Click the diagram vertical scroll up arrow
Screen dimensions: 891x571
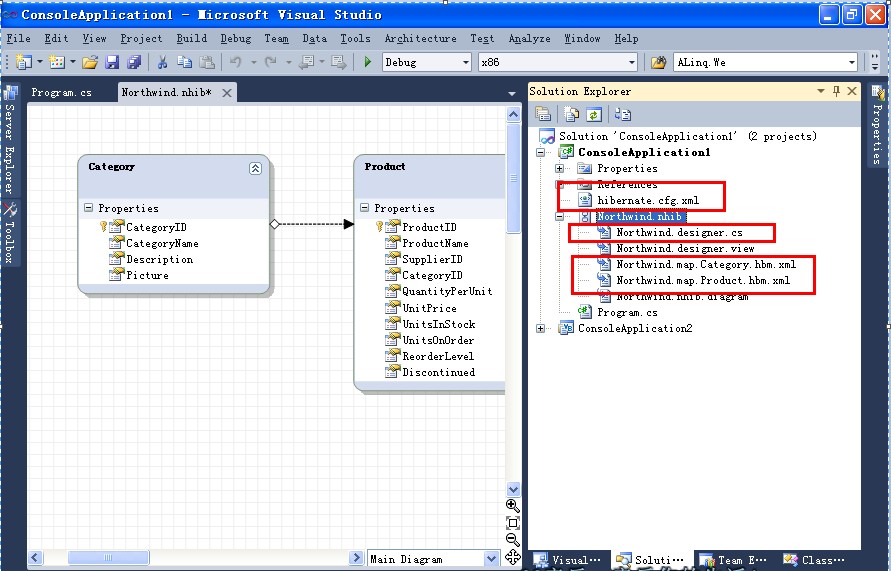pos(513,114)
